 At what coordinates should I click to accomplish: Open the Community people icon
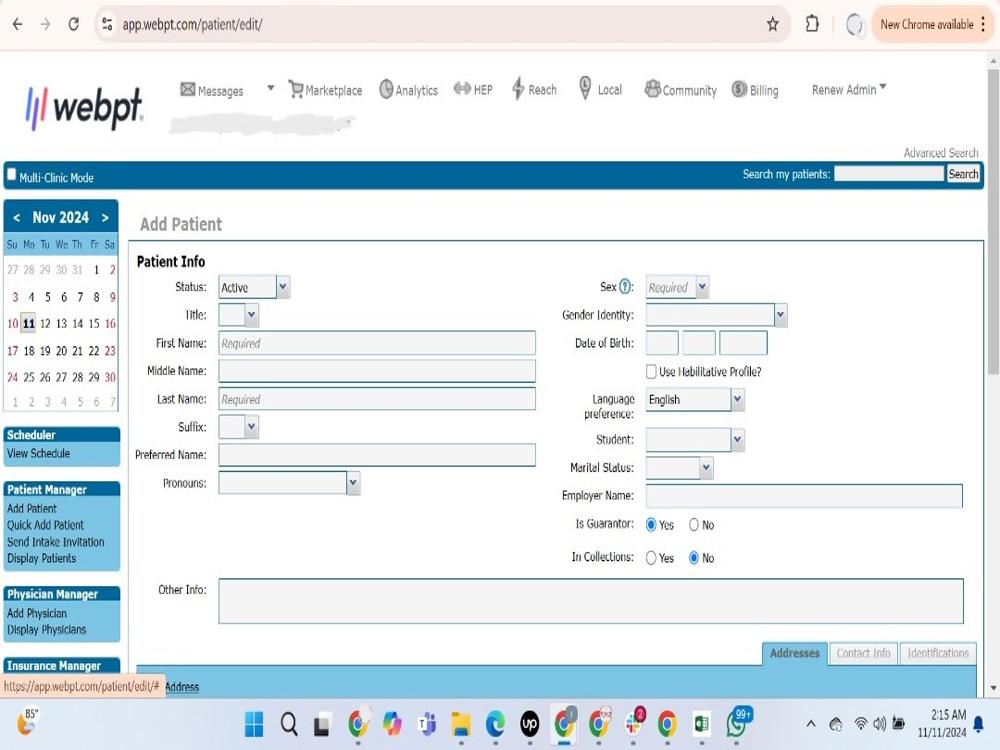pyautogui.click(x=652, y=89)
